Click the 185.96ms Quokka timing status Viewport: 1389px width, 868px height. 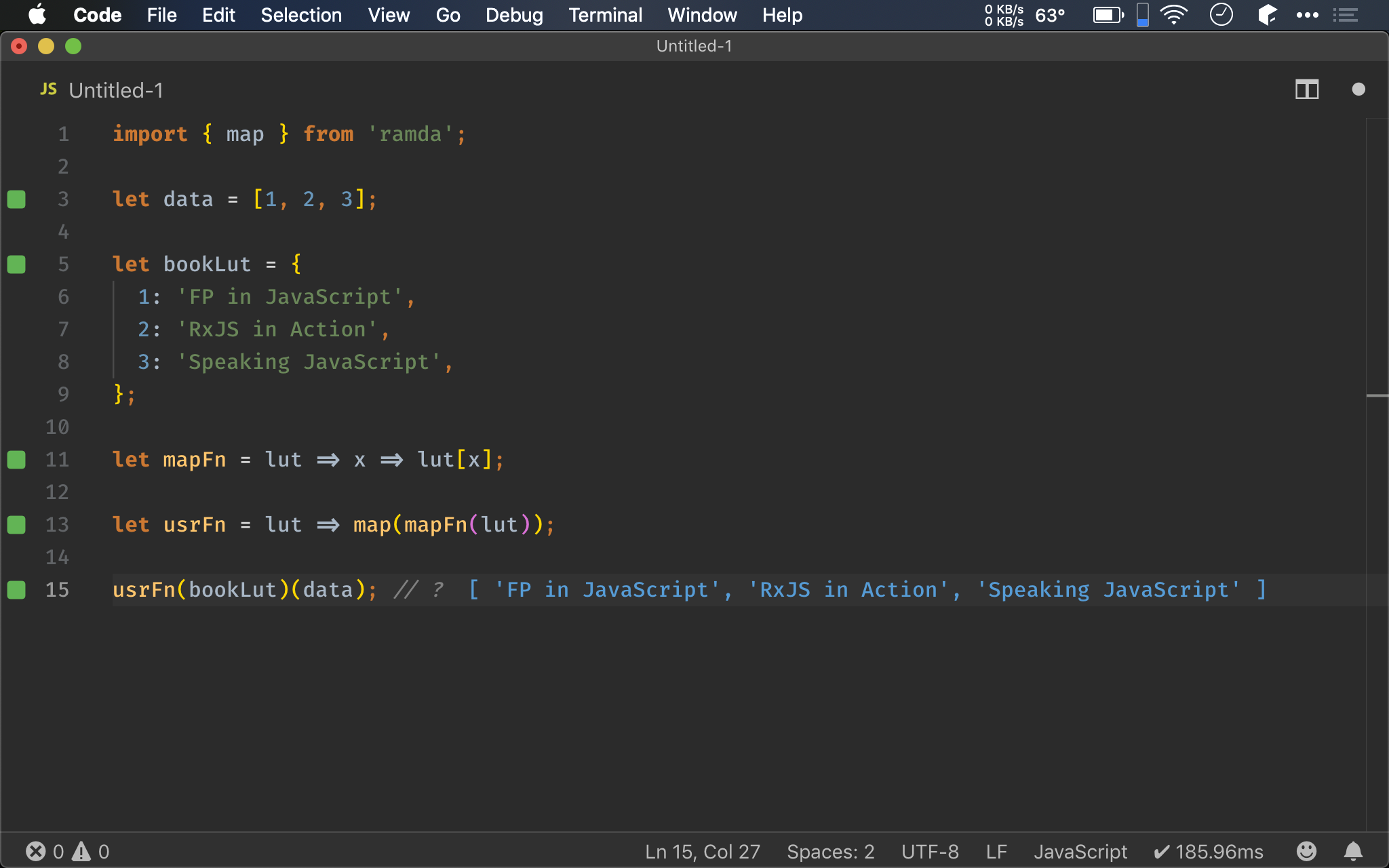pos(1209,852)
